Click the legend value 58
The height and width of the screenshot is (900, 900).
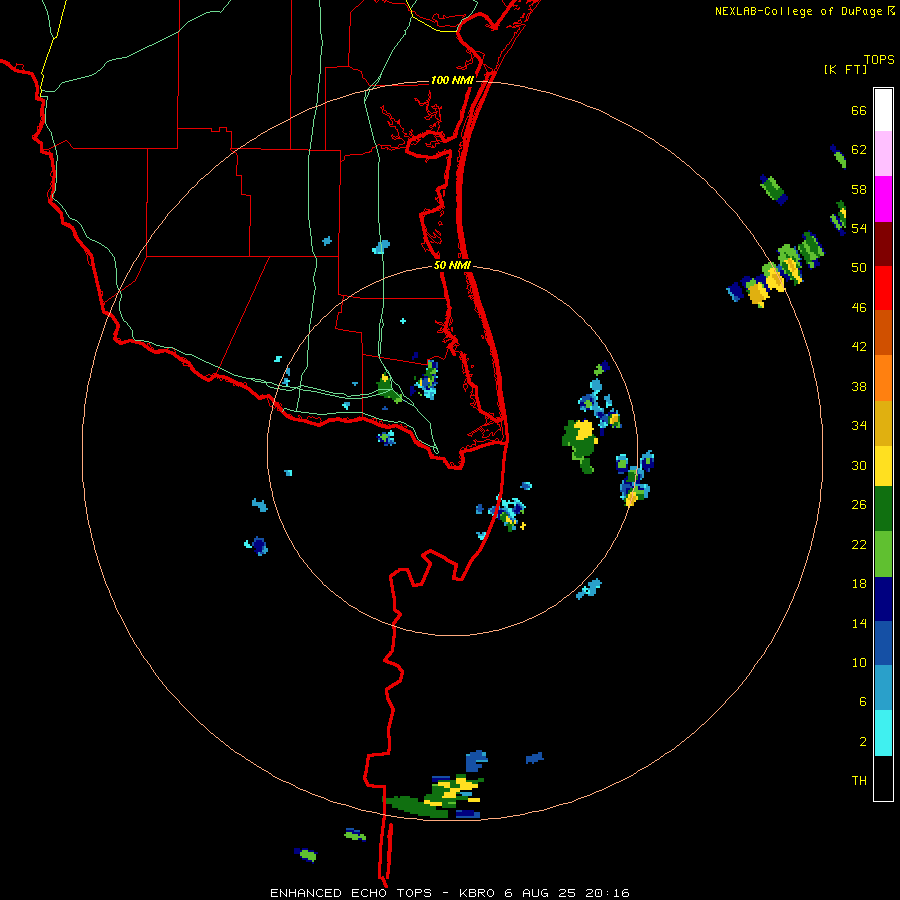coord(859,189)
